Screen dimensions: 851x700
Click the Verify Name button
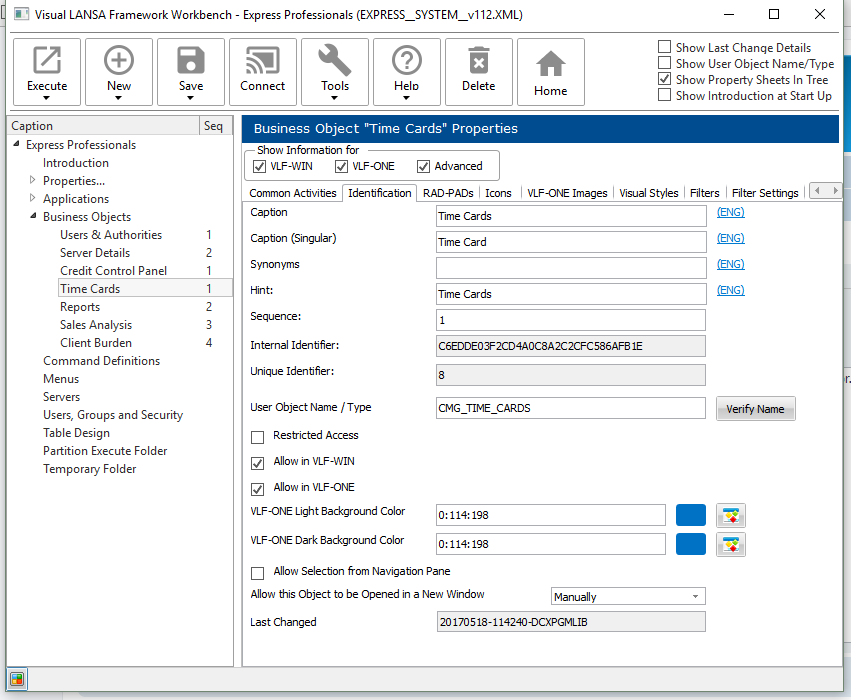click(755, 409)
